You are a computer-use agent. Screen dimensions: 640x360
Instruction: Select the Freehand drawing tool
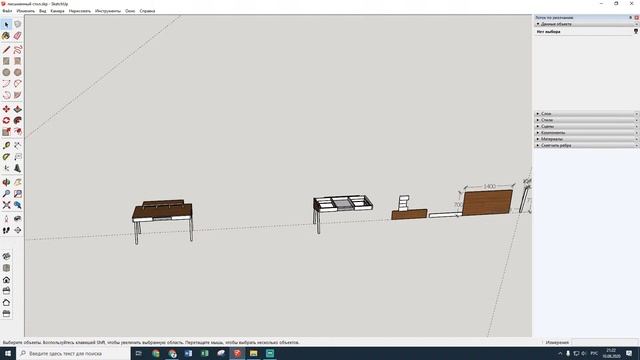[18, 50]
